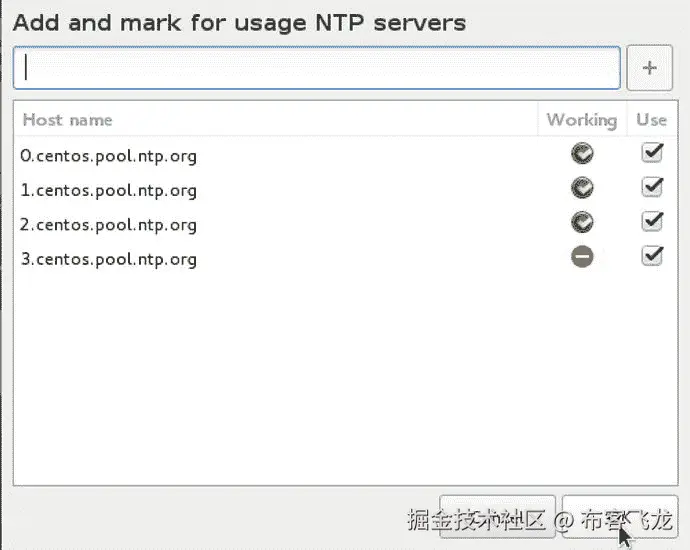Click working status icon of 0.centos.pool.ntp.org

pyautogui.click(x=582, y=154)
